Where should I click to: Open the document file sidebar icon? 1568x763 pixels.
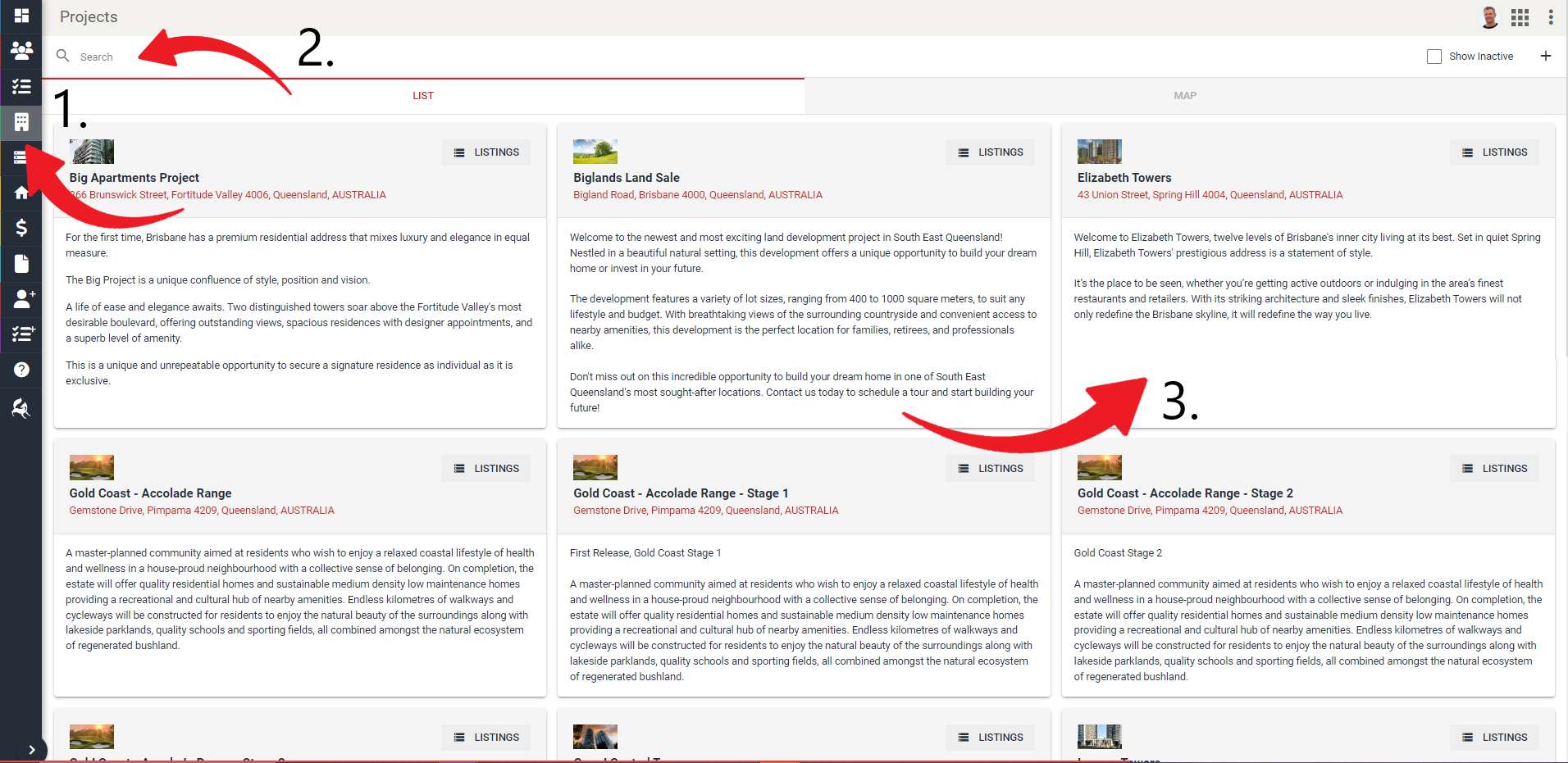21,263
